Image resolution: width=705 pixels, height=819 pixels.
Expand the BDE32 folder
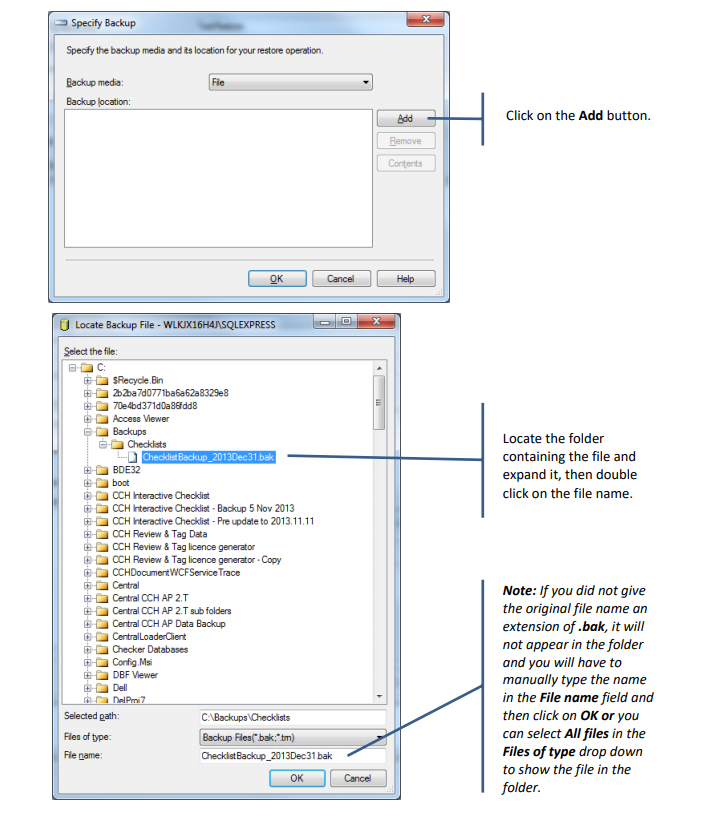[88, 470]
